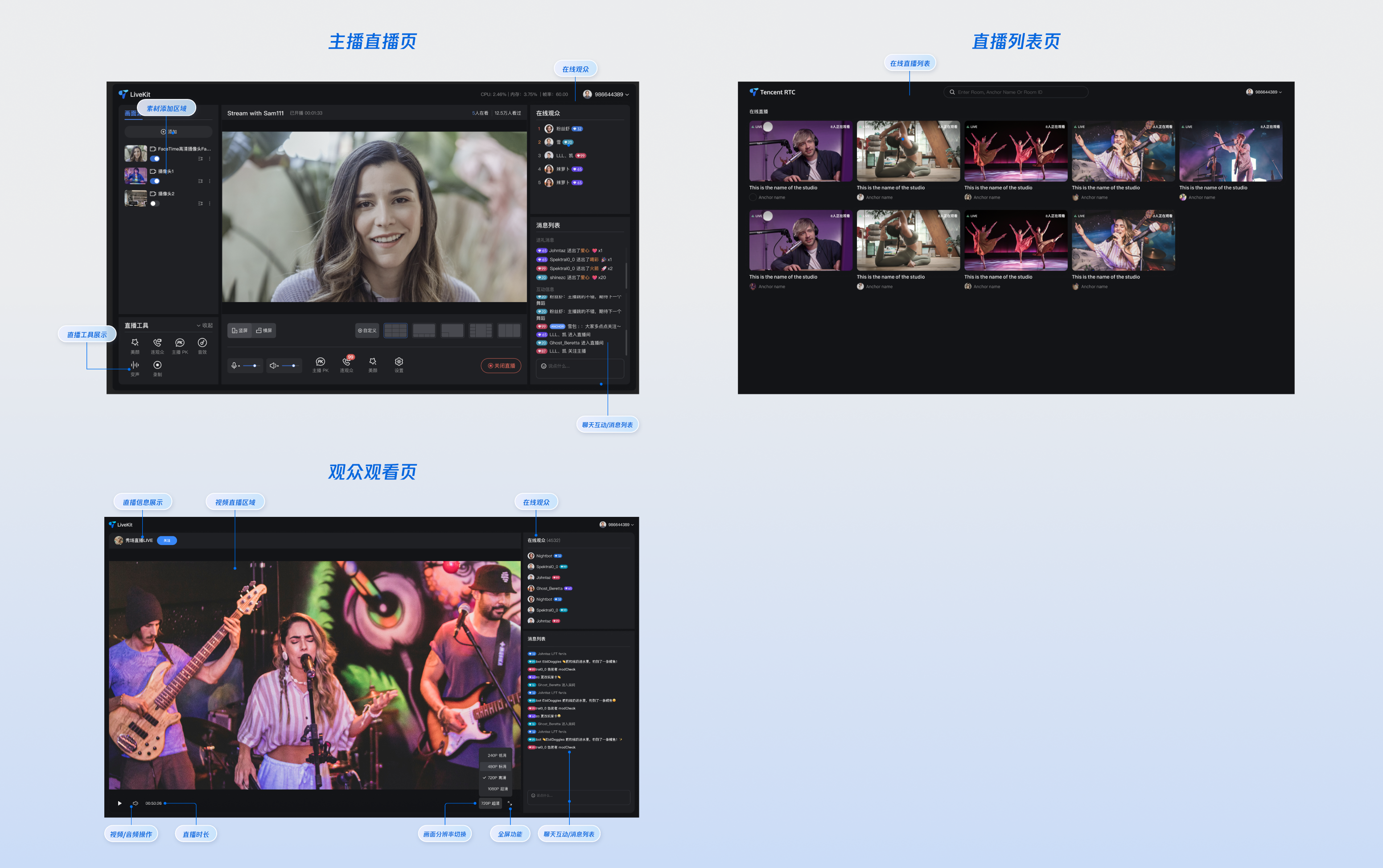Screen dimensions: 1383x868
Task: Click the 添加 add source button
Action: pyautogui.click(x=168, y=132)
